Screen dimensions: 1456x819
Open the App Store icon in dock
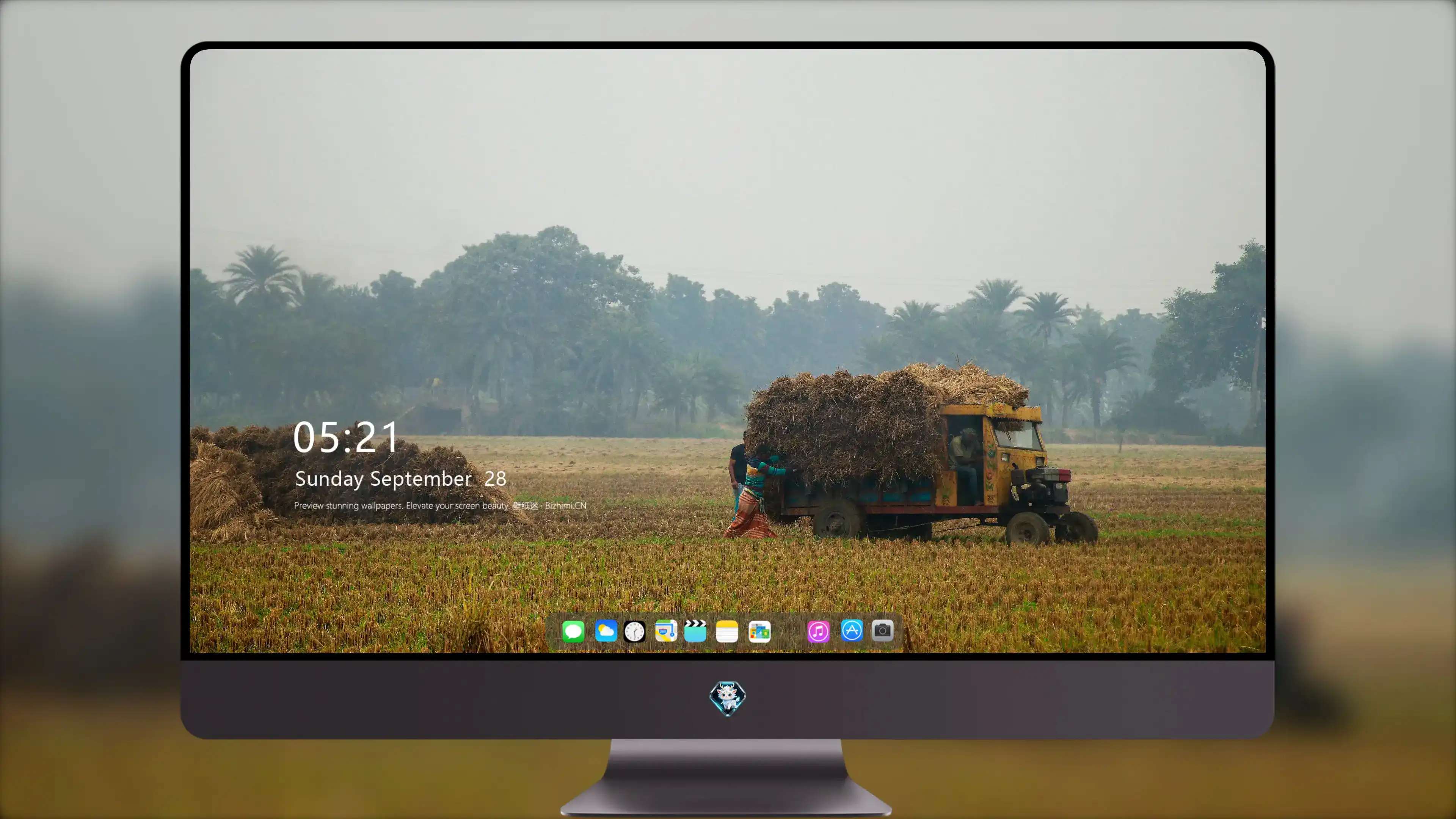click(852, 630)
